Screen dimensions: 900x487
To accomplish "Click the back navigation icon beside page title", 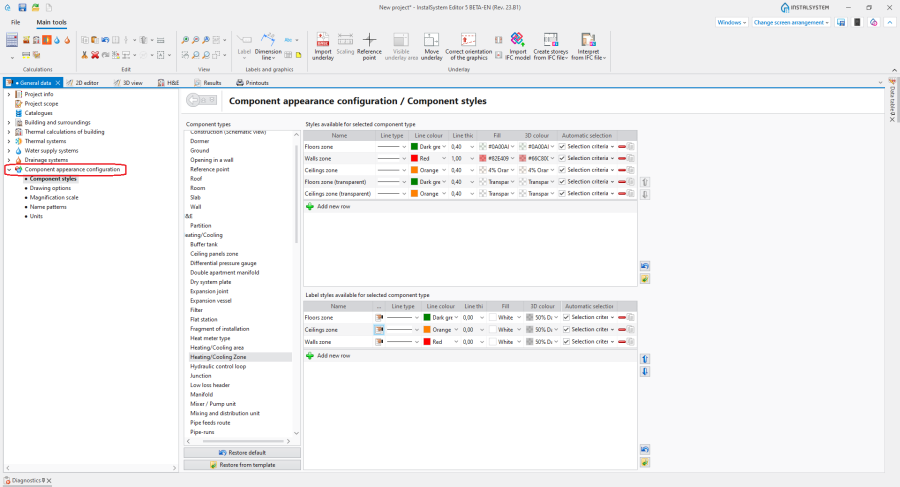I will coord(193,101).
